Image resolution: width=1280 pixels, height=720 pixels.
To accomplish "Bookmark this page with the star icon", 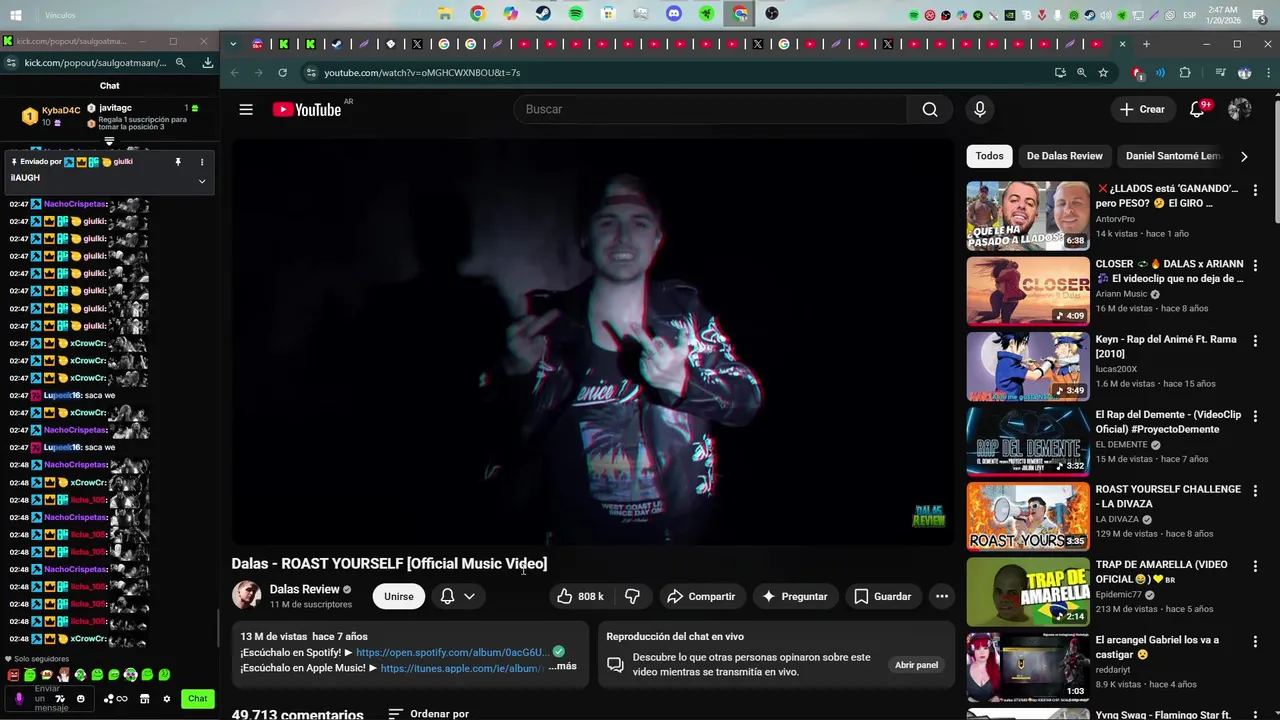I will click(x=1103, y=73).
